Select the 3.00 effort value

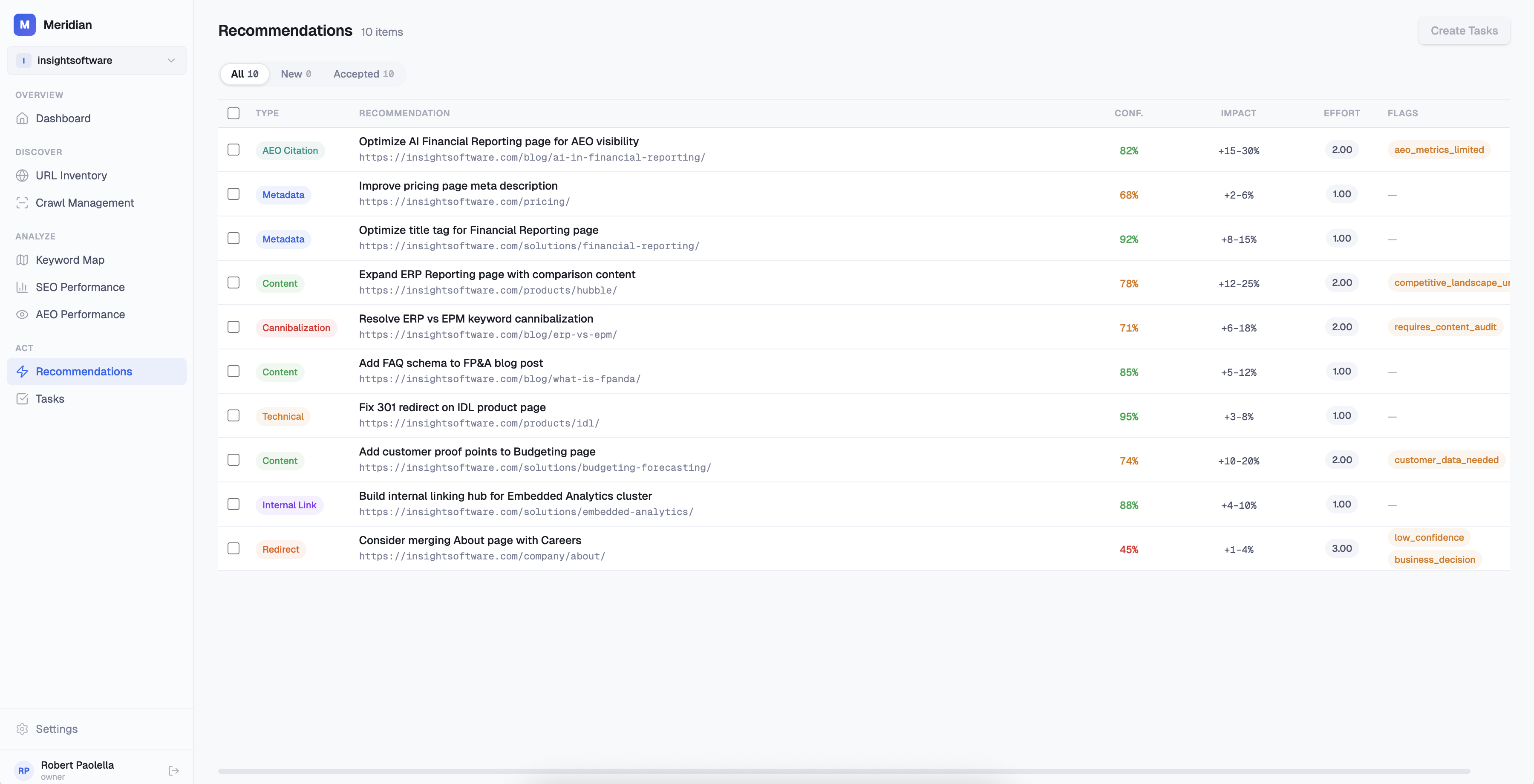1342,549
